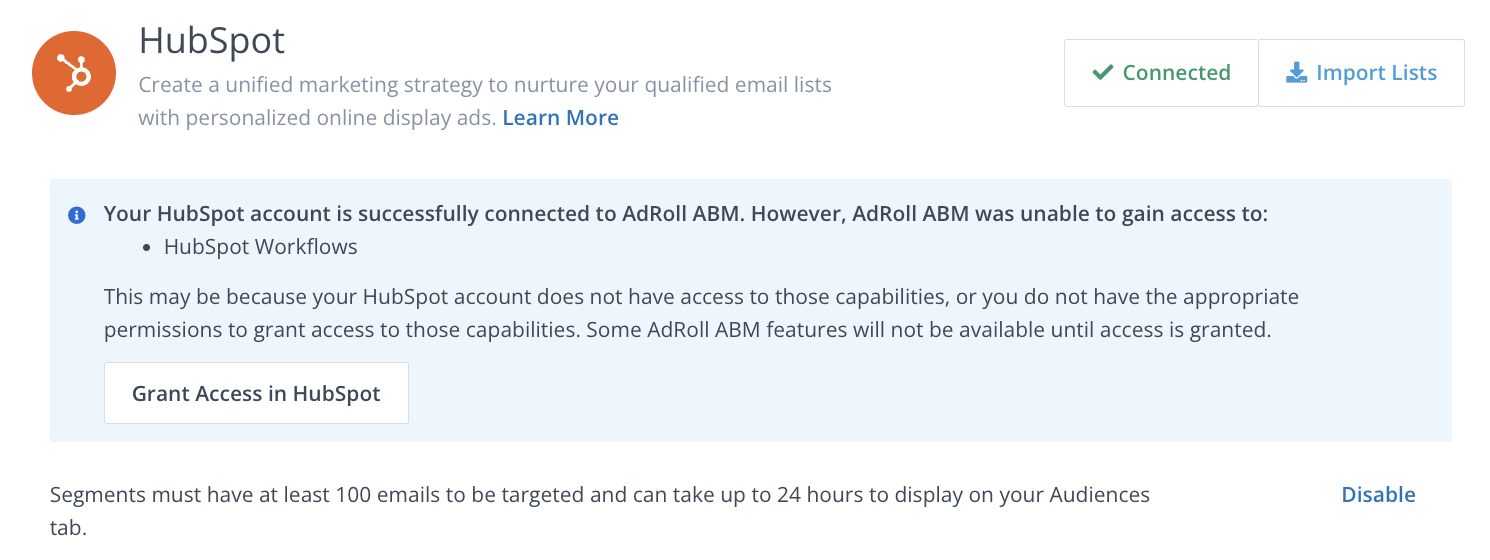Image resolution: width=1490 pixels, height=560 pixels.
Task: Select the HubSpot Workflows list item
Action: pyautogui.click(x=260, y=247)
